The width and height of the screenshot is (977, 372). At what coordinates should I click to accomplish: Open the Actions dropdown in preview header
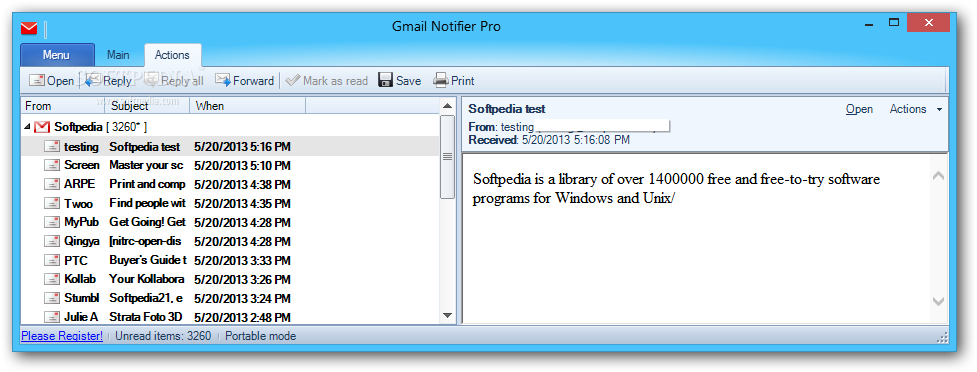[916, 109]
